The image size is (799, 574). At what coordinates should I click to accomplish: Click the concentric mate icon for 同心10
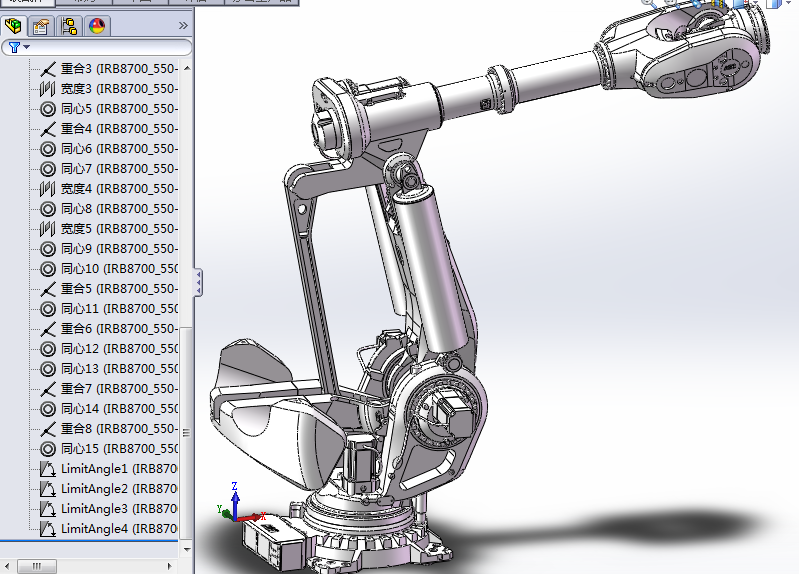pos(47,269)
